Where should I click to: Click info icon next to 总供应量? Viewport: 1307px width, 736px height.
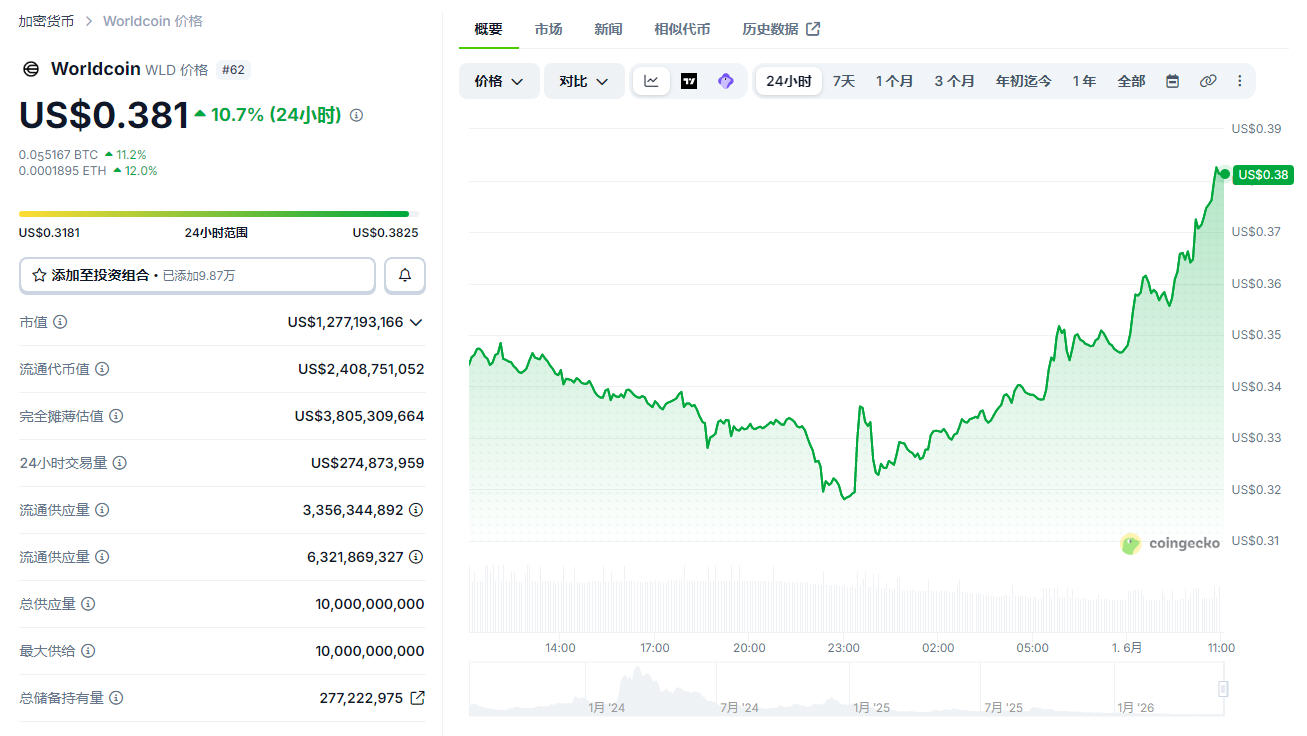(x=88, y=604)
